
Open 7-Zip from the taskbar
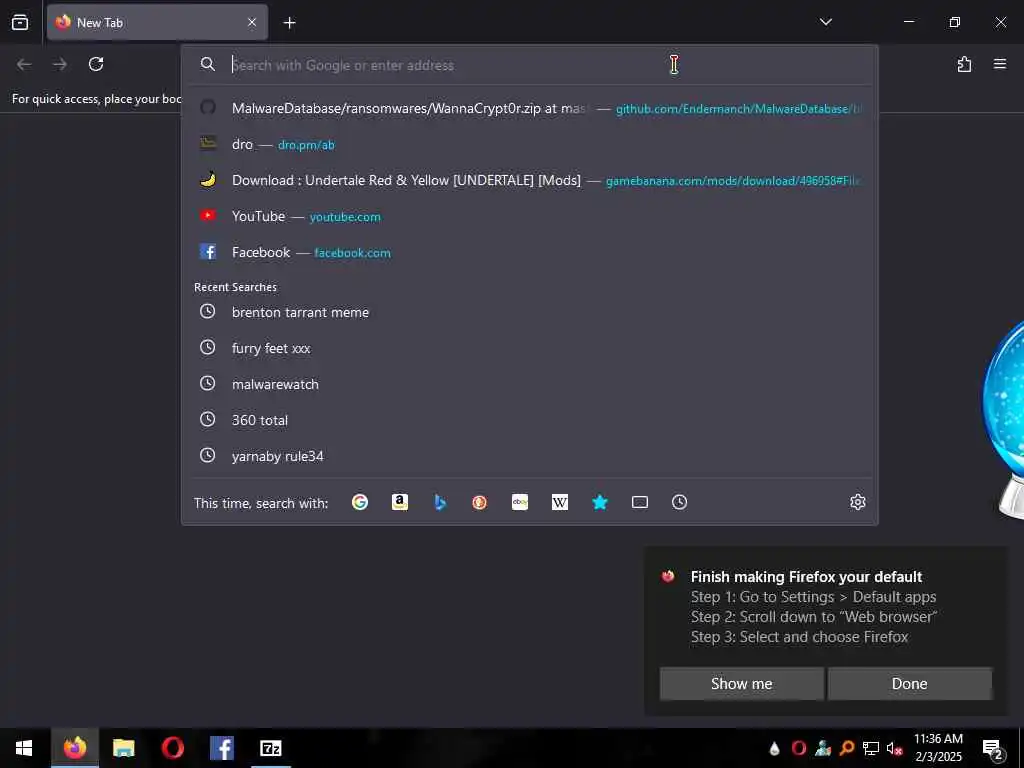coord(270,748)
